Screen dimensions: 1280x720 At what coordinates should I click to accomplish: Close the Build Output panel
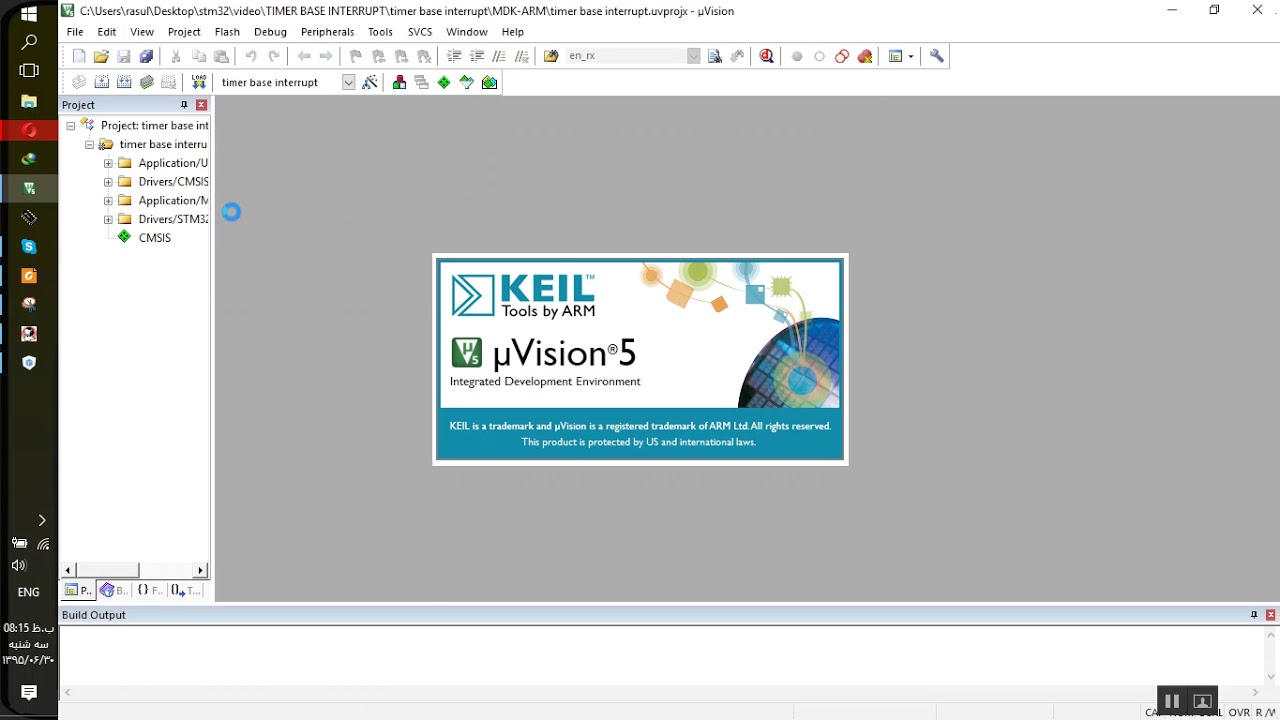pyautogui.click(x=1271, y=615)
